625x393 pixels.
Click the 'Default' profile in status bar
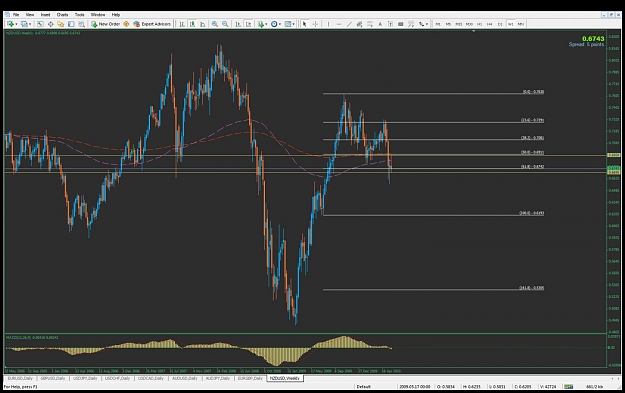click(x=364, y=387)
